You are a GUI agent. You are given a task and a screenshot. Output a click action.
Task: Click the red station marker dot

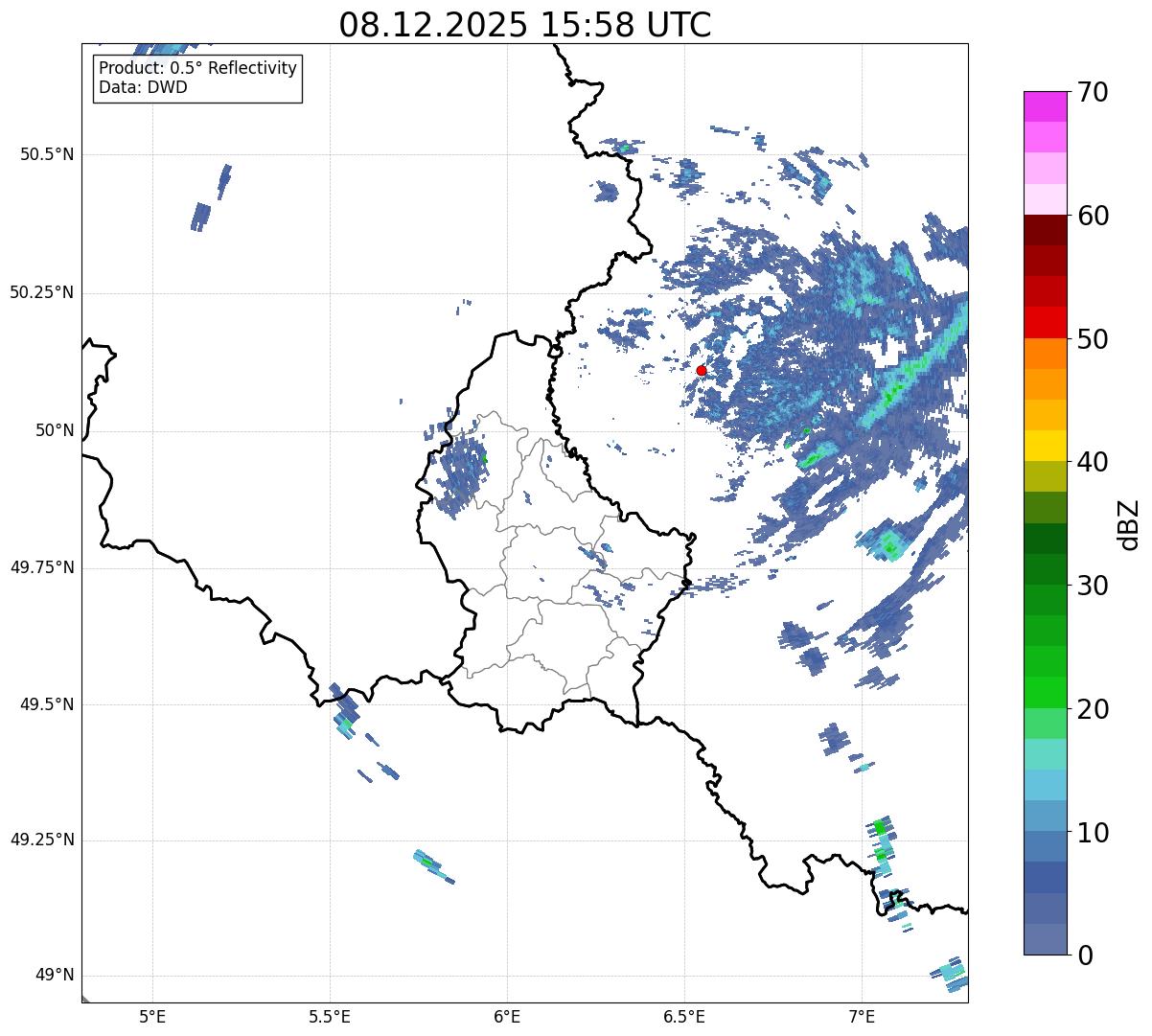(x=702, y=370)
